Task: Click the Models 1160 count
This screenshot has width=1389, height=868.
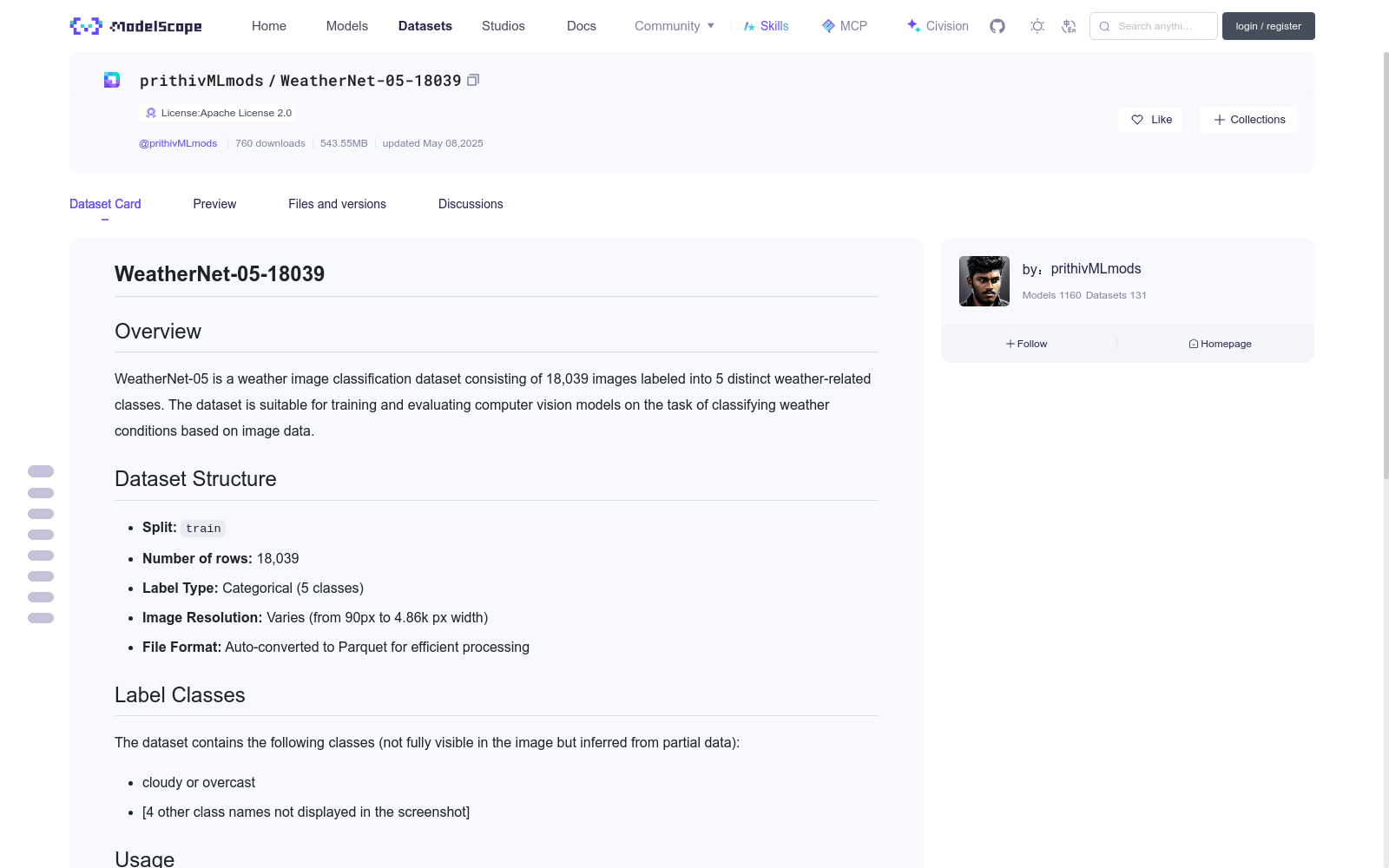Action: point(1052,295)
